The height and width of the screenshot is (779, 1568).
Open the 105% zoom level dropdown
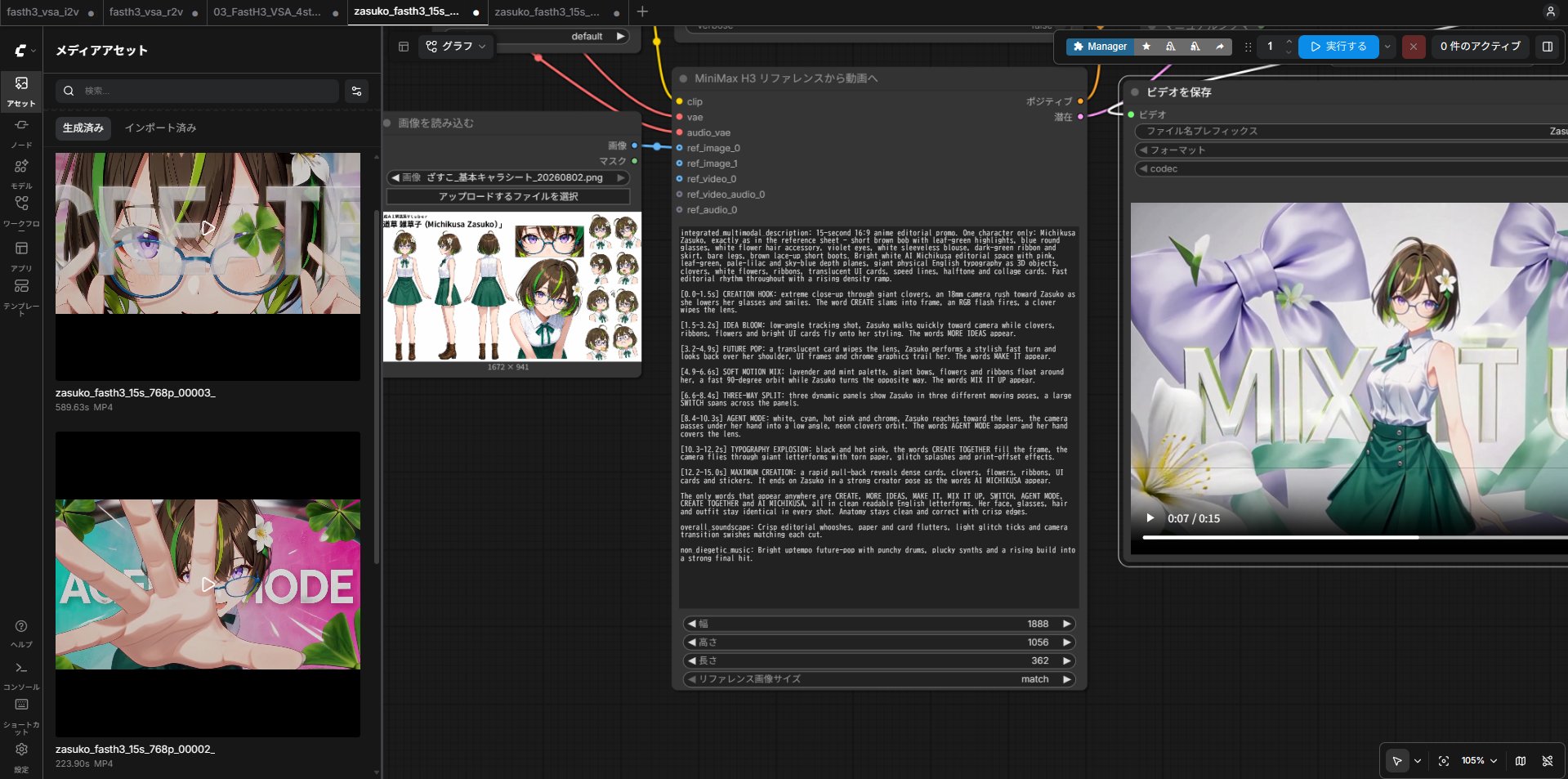(x=1479, y=761)
